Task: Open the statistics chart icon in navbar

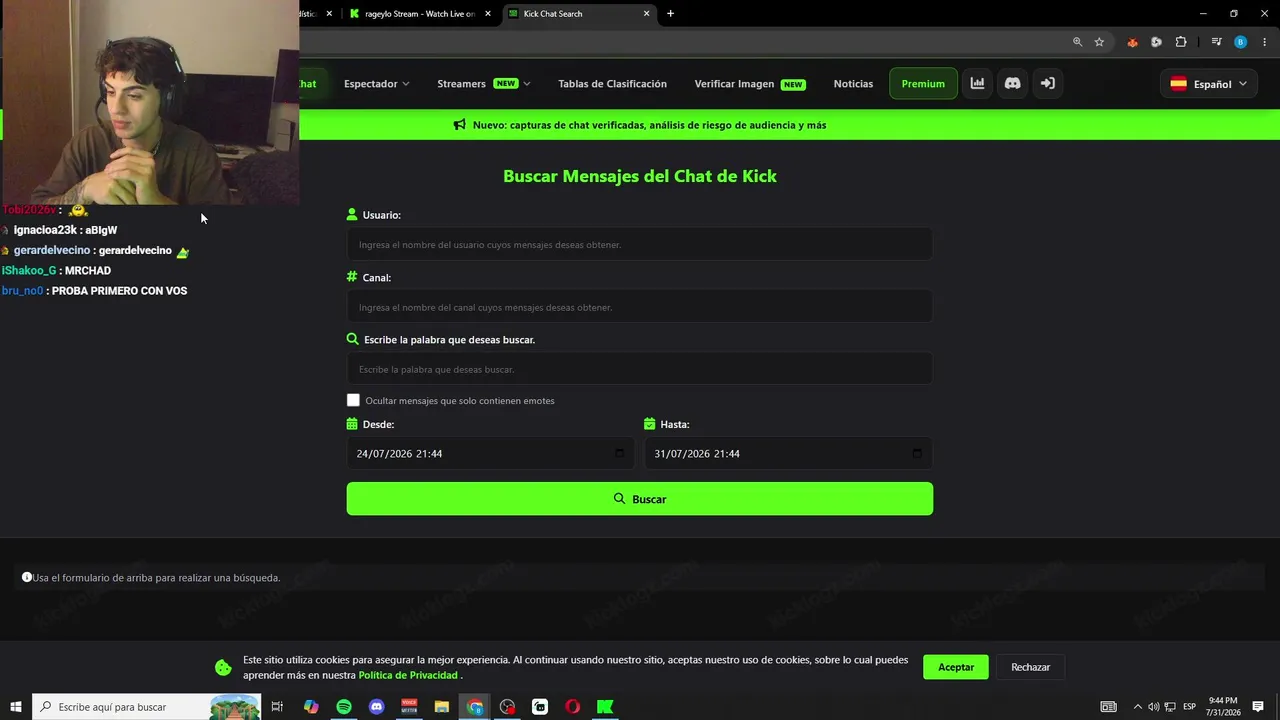Action: tap(977, 84)
